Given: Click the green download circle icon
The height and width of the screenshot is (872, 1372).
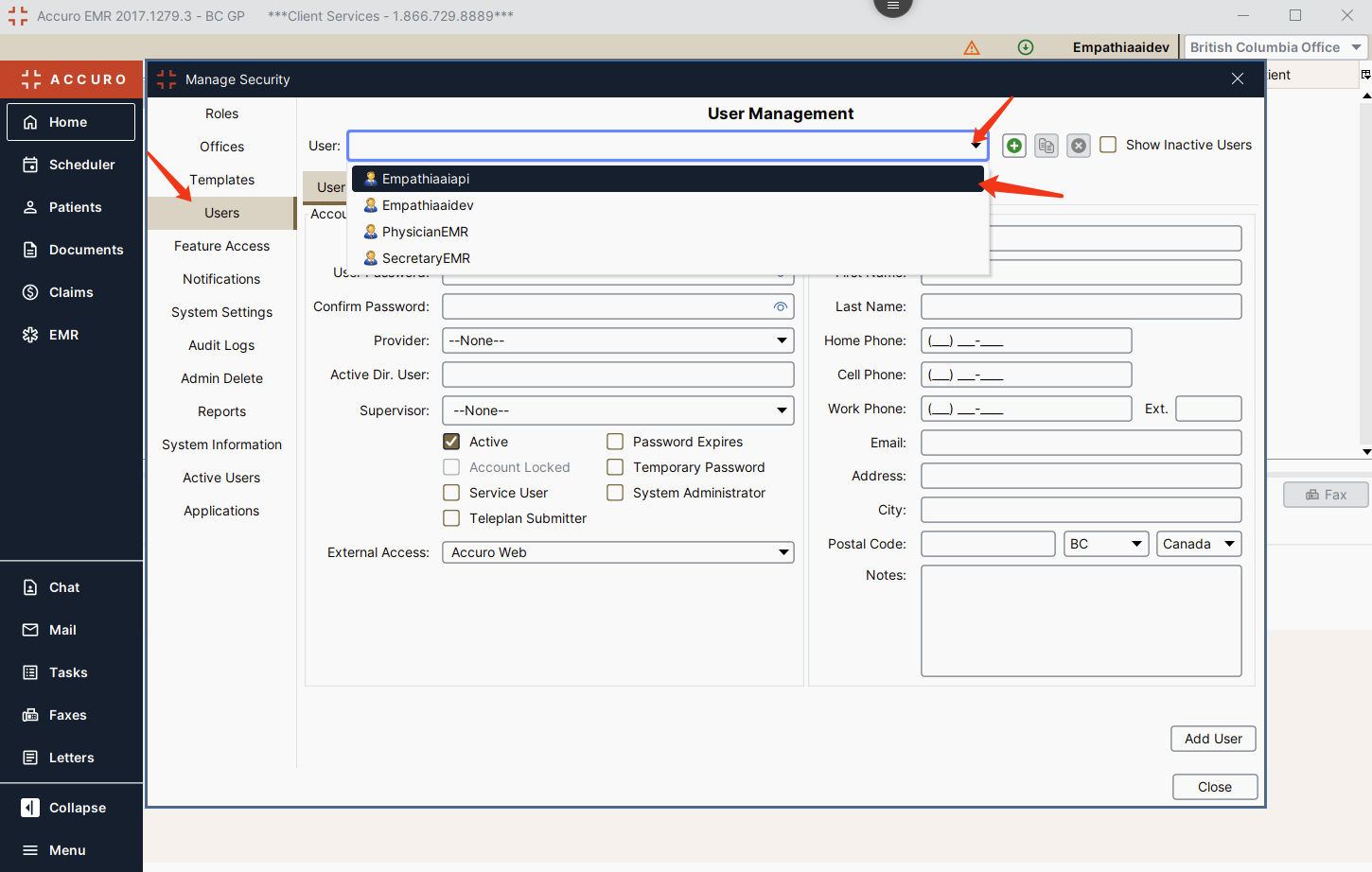Looking at the screenshot, I should tap(1026, 47).
